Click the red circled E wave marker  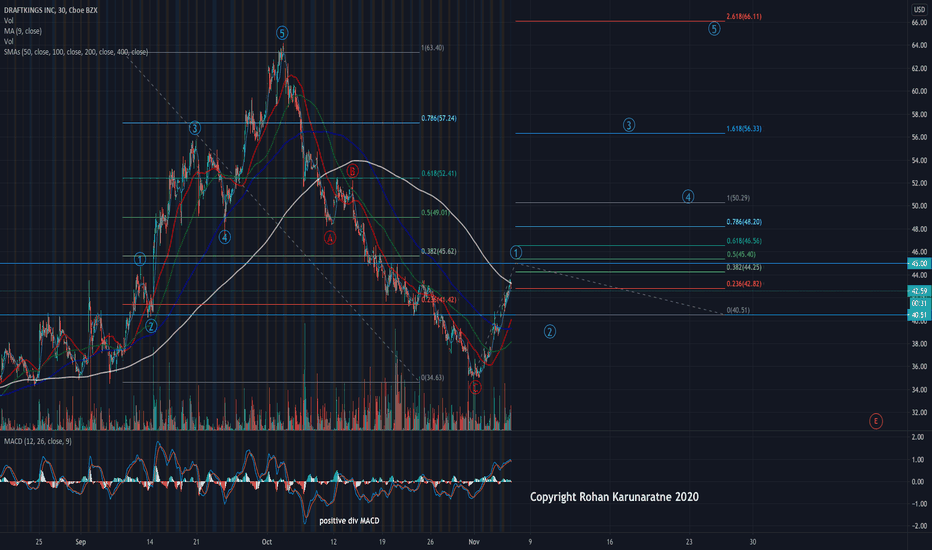click(876, 421)
